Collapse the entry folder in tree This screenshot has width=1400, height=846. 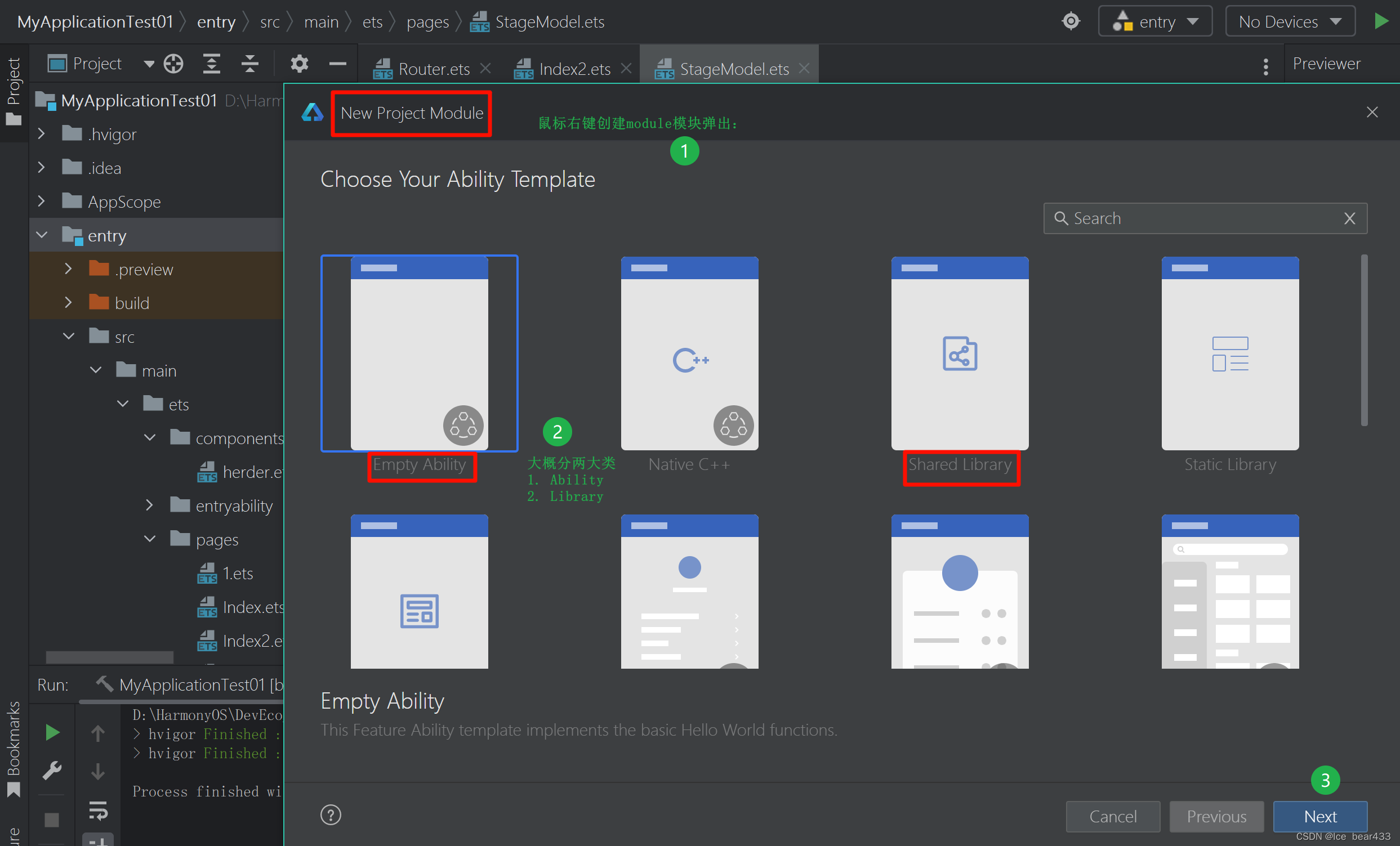tap(42, 235)
